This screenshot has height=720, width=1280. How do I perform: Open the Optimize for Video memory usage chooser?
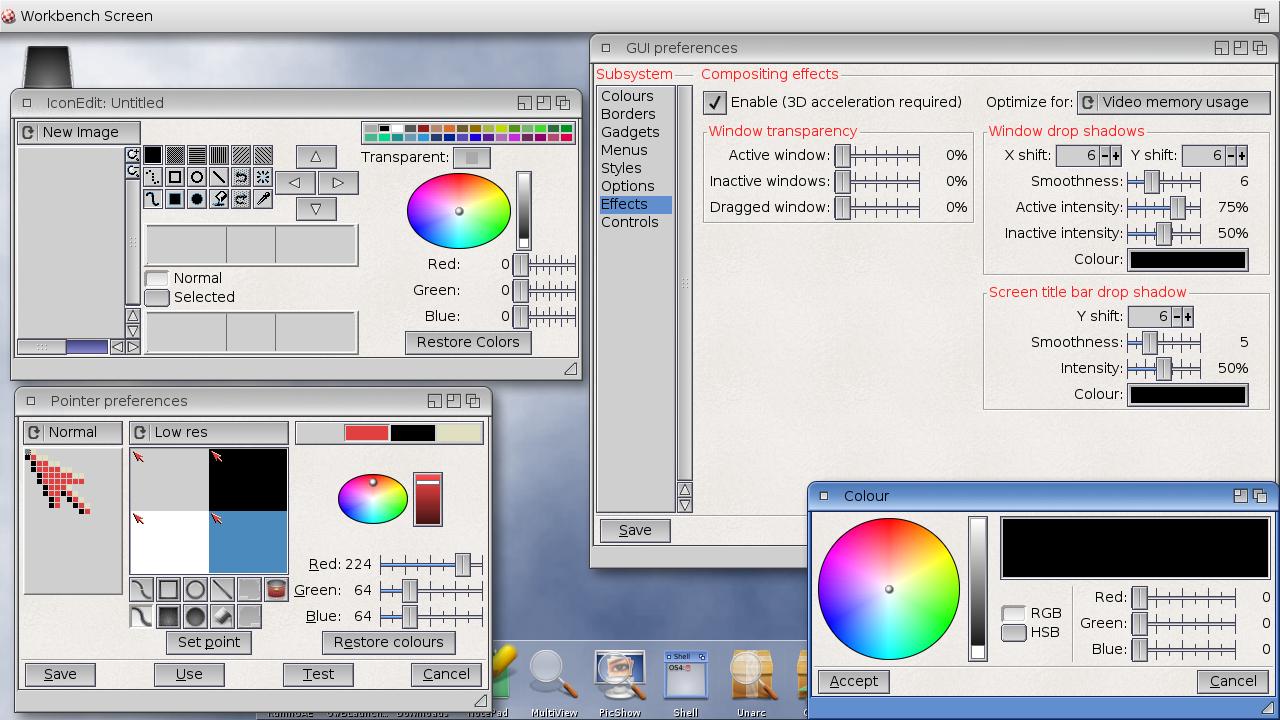pyautogui.click(x=1174, y=102)
